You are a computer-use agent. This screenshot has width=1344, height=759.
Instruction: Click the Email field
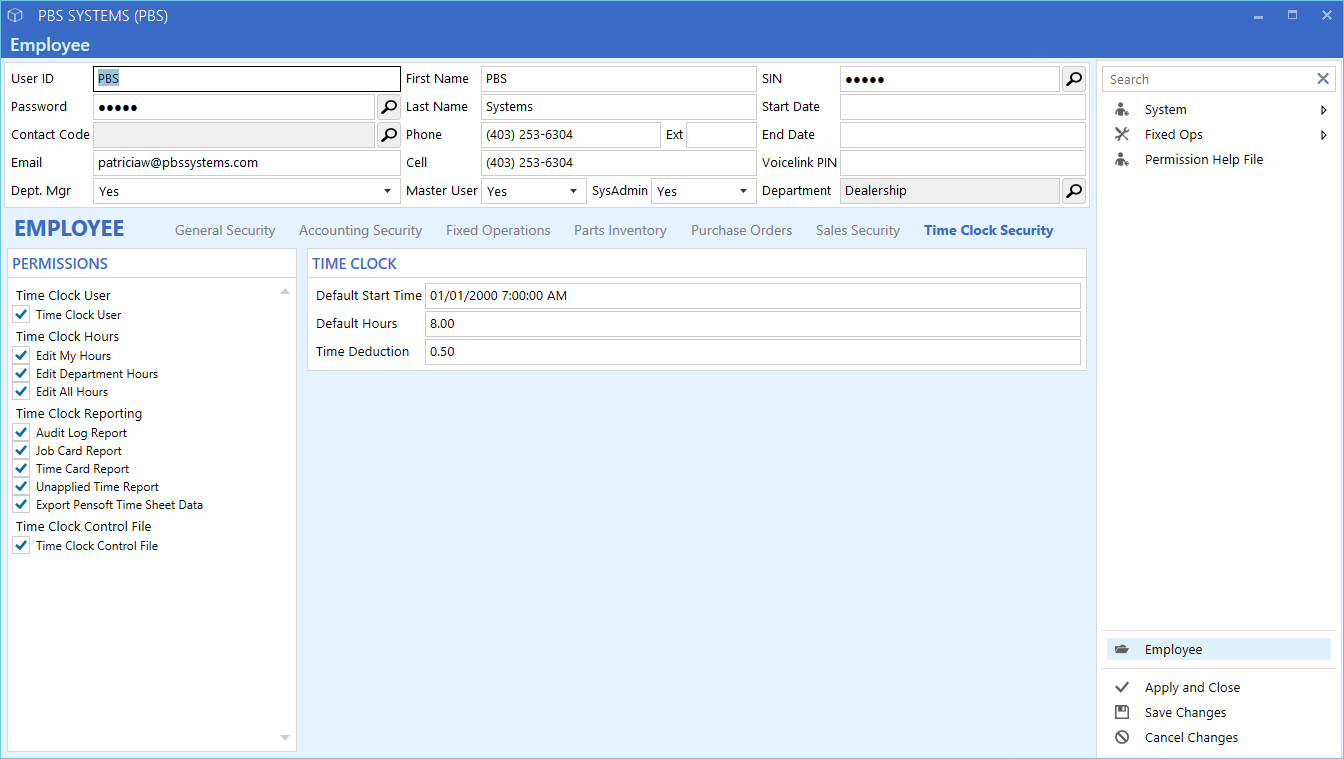[x=247, y=163]
